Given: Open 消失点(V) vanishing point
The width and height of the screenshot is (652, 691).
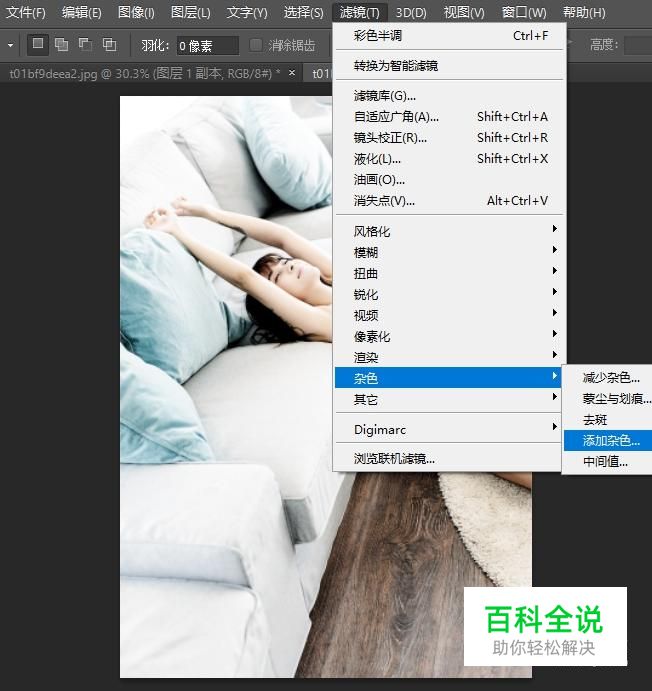Looking at the screenshot, I should click(x=450, y=201).
